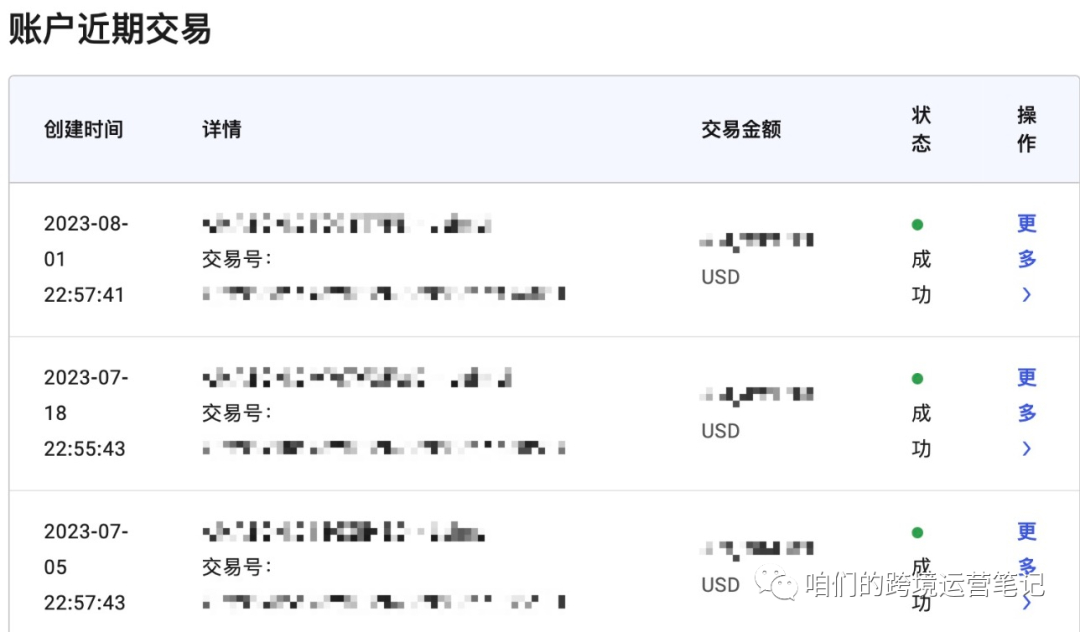Click the 操作 column header
Screen dimensions: 1080x632
pos(1026,129)
